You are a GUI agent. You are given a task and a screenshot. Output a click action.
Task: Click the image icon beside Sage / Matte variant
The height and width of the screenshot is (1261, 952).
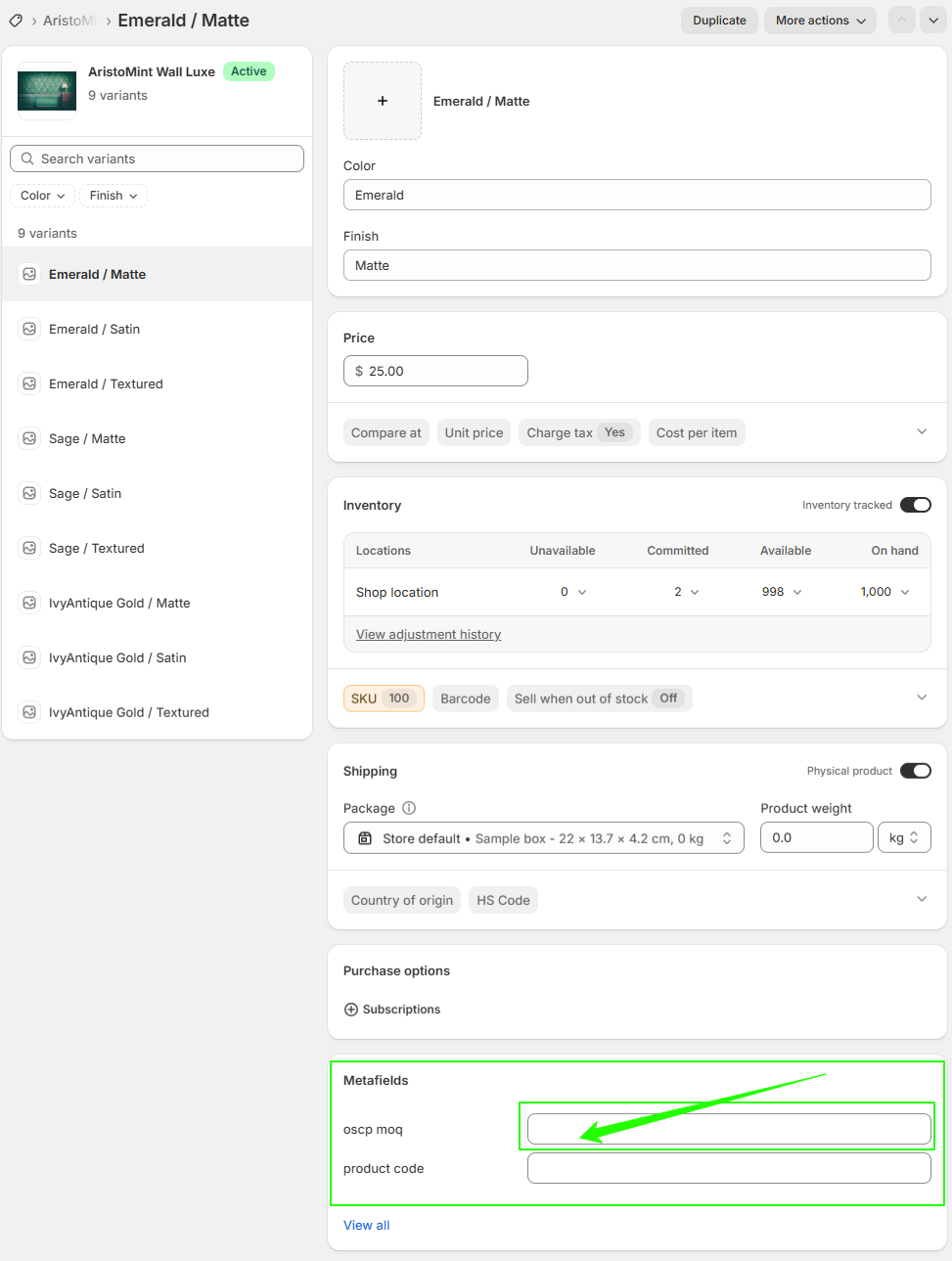point(28,438)
